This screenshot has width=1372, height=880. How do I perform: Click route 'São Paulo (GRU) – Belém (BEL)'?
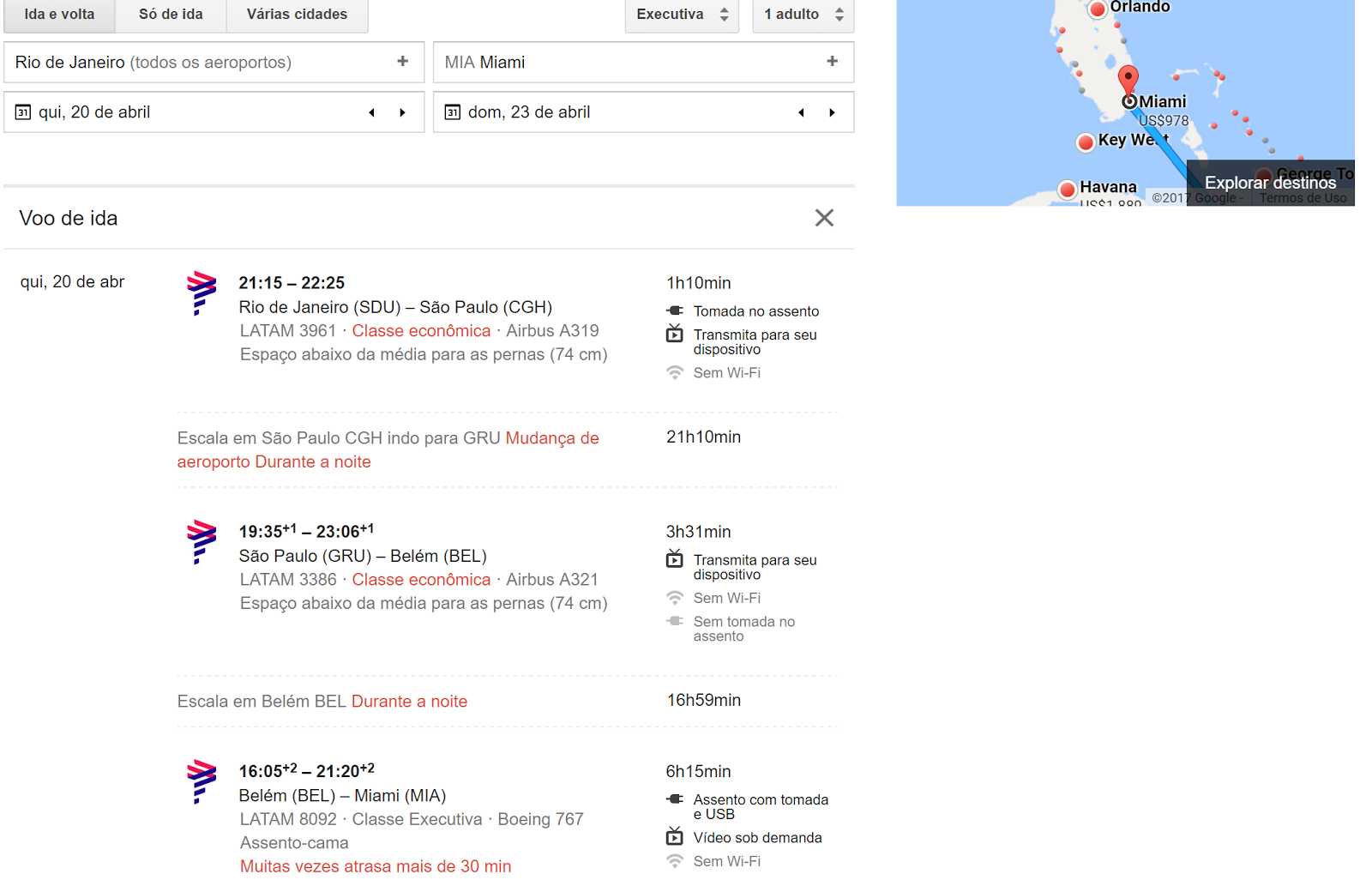pos(363,556)
